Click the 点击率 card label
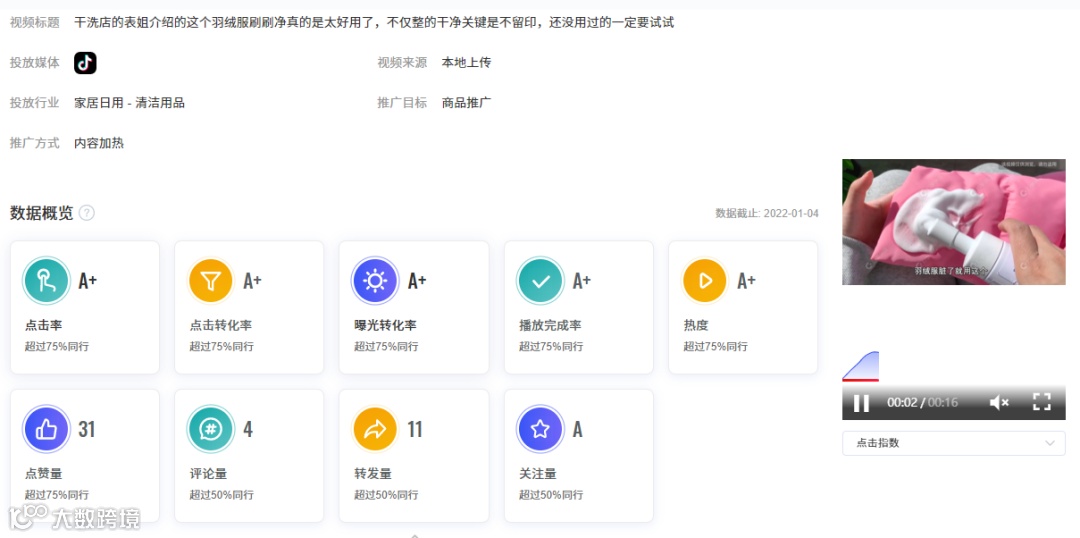Screen dimensions: 1080x538 43,325
